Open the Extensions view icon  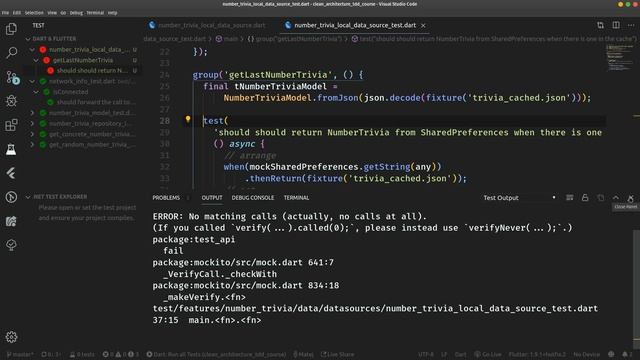tap(11, 125)
